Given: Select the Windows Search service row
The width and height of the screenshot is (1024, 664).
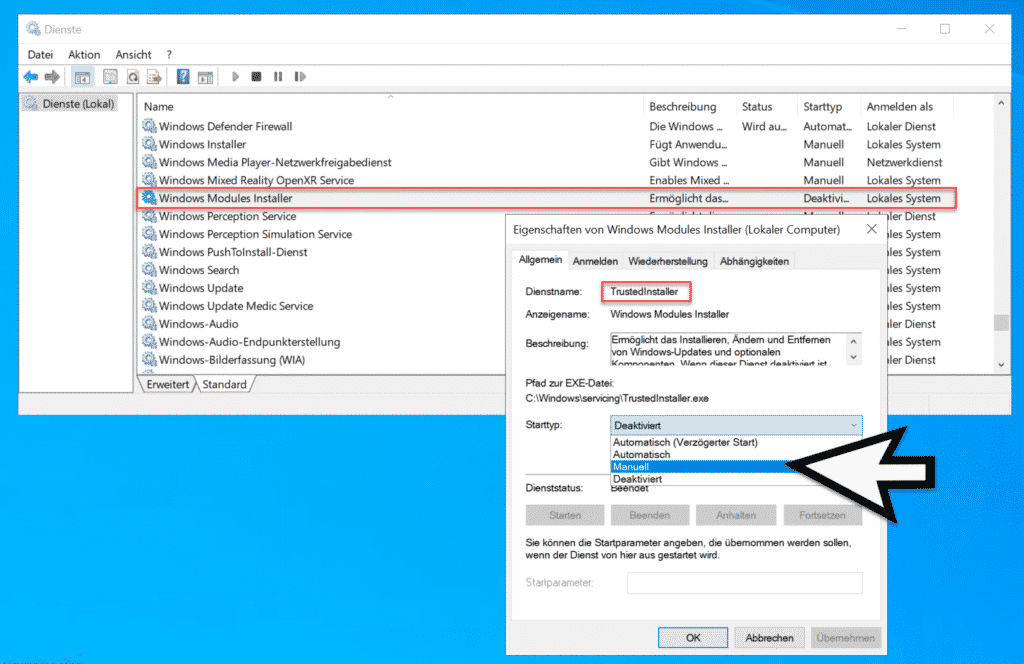Looking at the screenshot, I should pyautogui.click(x=323, y=270).
